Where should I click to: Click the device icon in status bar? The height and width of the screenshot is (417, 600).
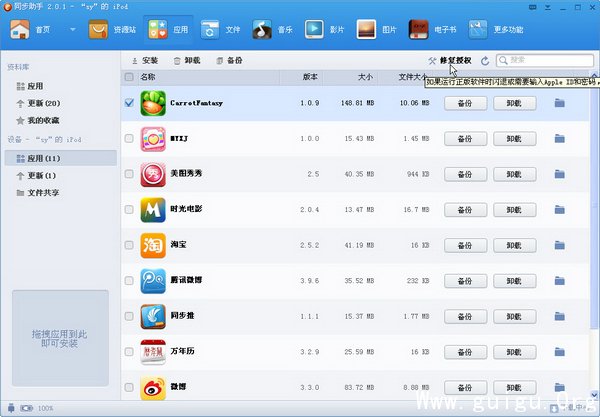pos(11,408)
